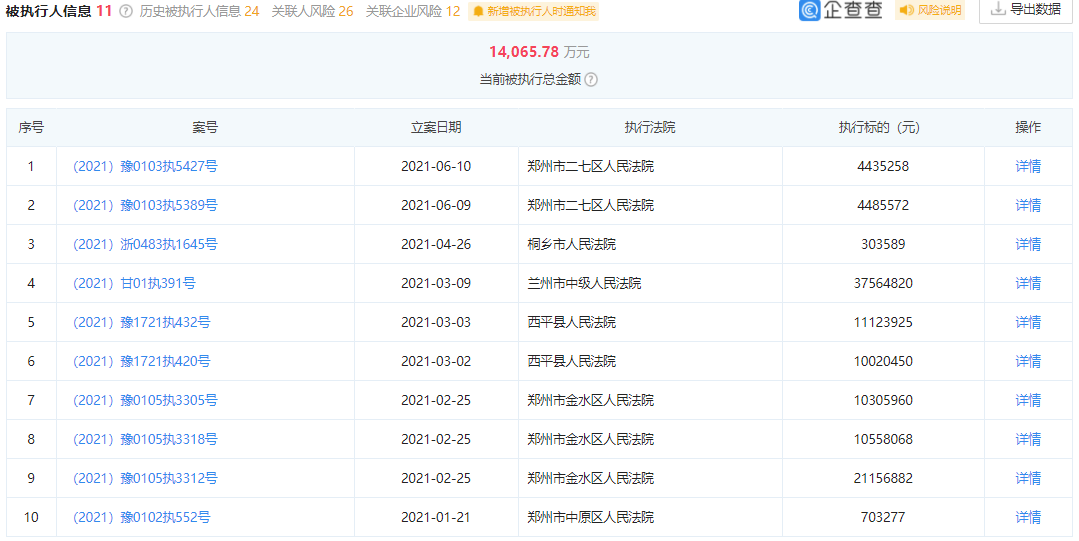The width and height of the screenshot is (1079, 541).
Task: View 详情 for case 豫0103执5389号
Action: 1028,205
